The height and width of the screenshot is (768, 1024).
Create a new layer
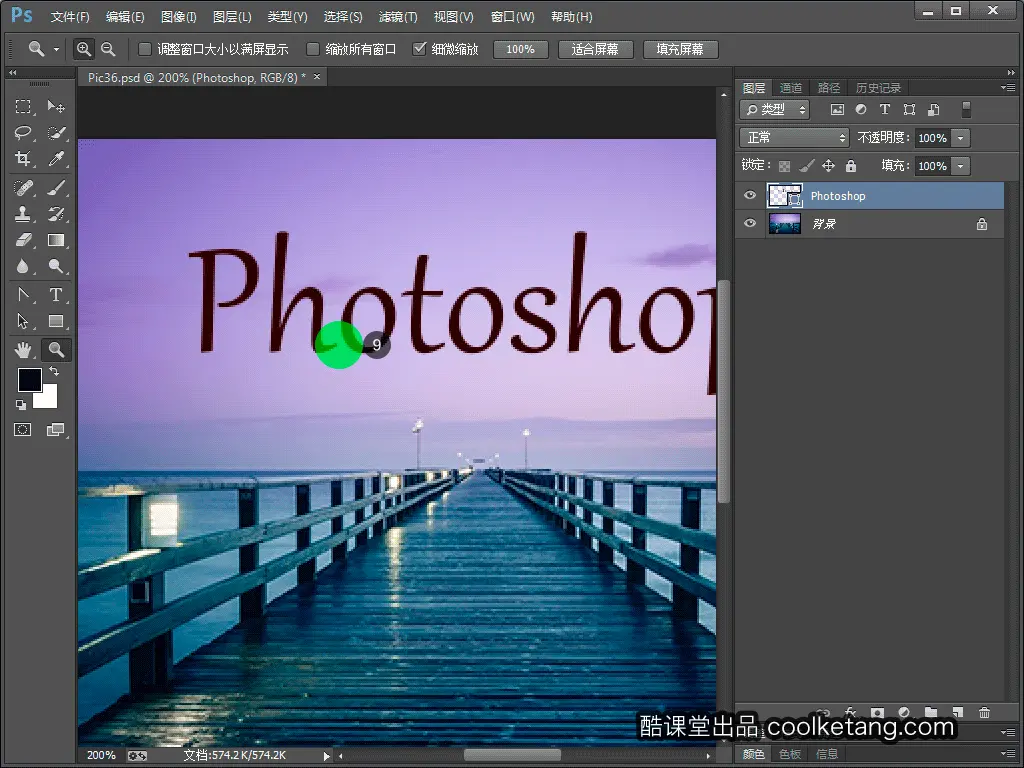tap(957, 712)
